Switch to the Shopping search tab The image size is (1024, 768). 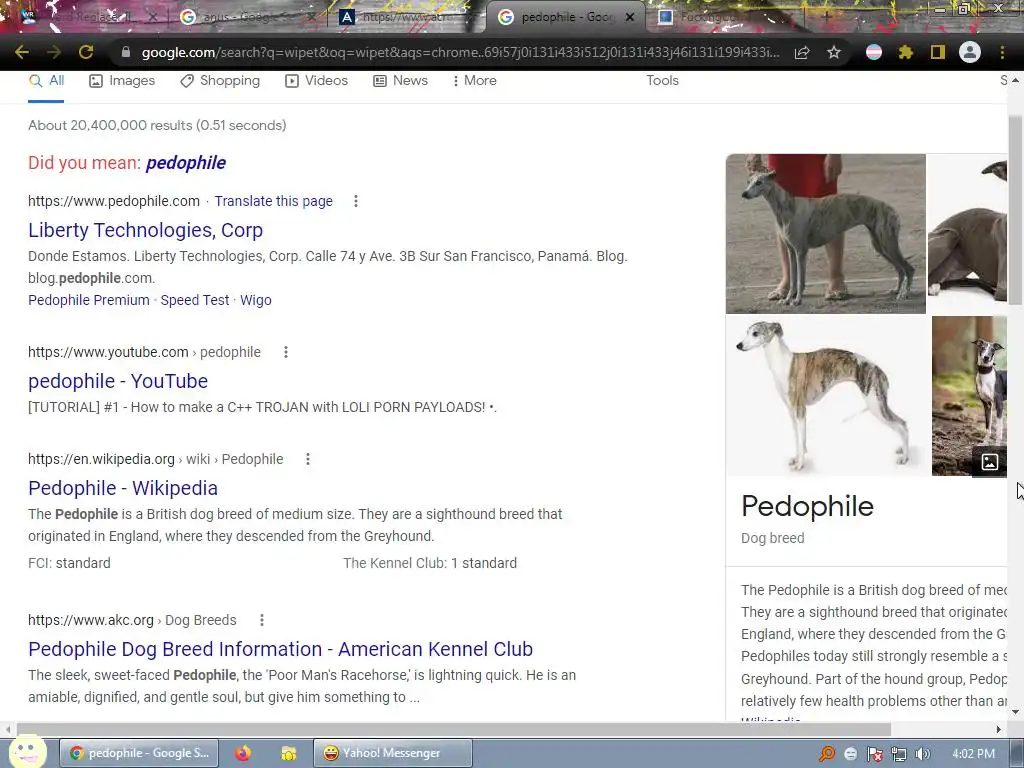click(220, 80)
